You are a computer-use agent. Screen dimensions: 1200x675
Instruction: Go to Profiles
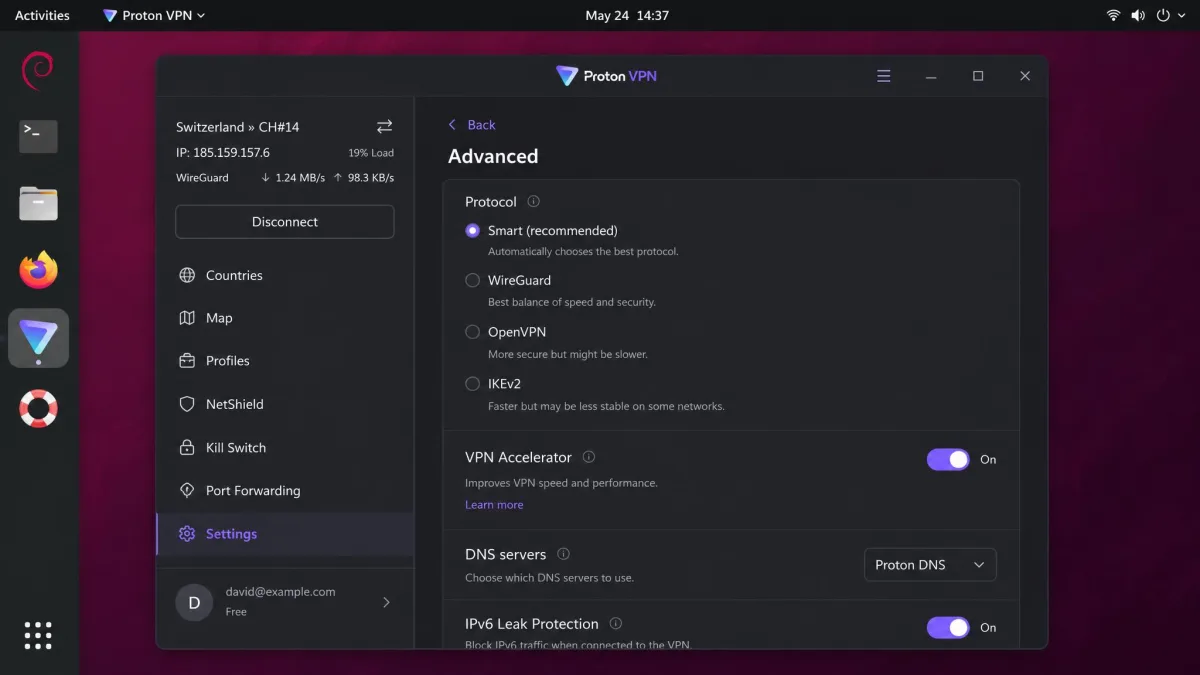tap(285, 361)
